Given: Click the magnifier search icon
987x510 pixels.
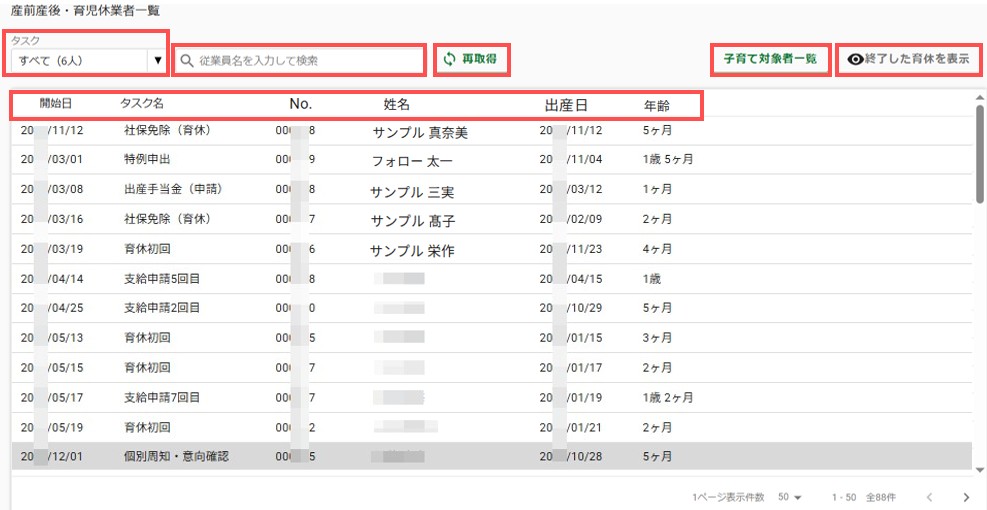Looking at the screenshot, I should point(186,61).
